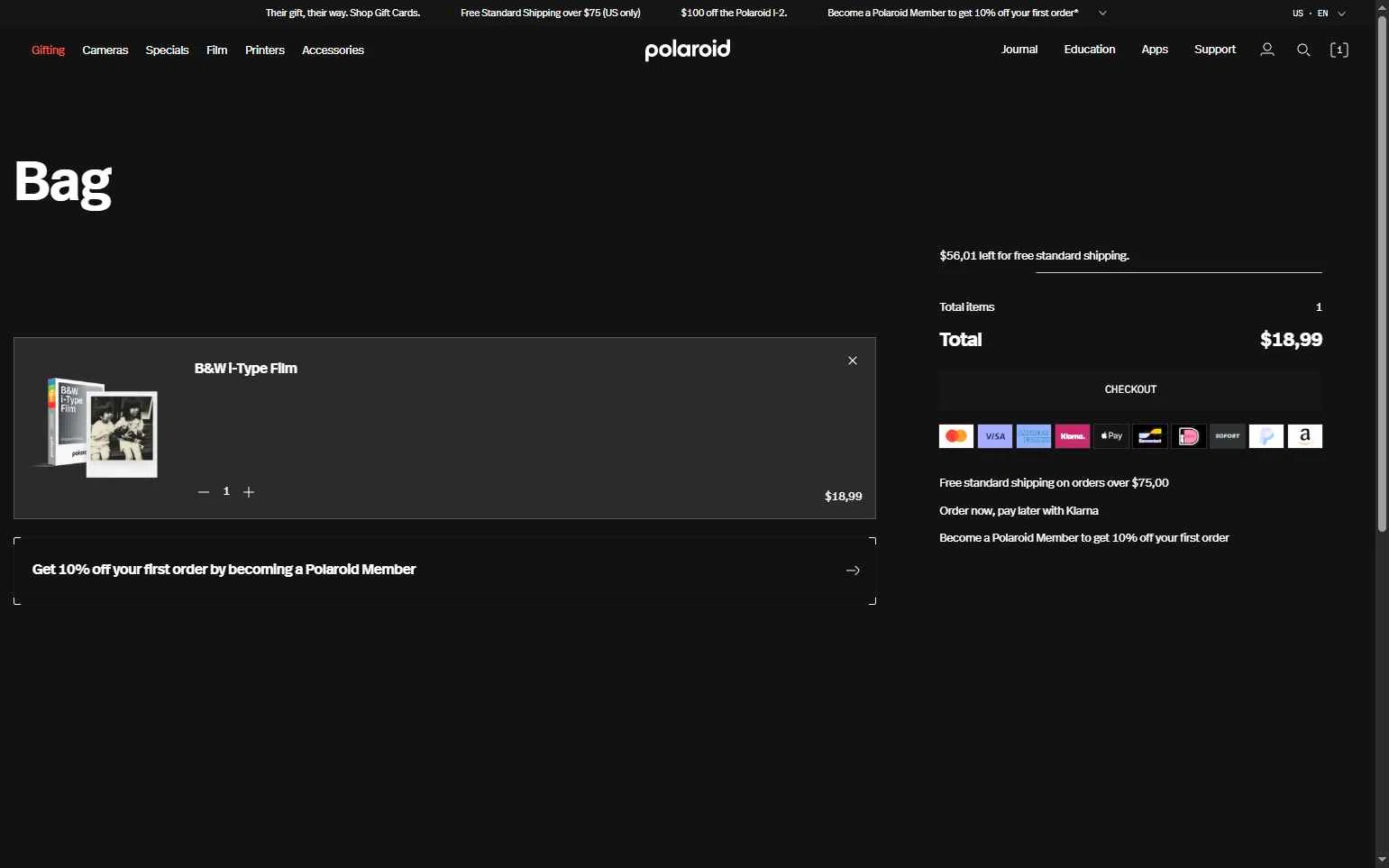Click the Bancontact payment icon
The image size is (1389, 868).
click(x=1150, y=436)
